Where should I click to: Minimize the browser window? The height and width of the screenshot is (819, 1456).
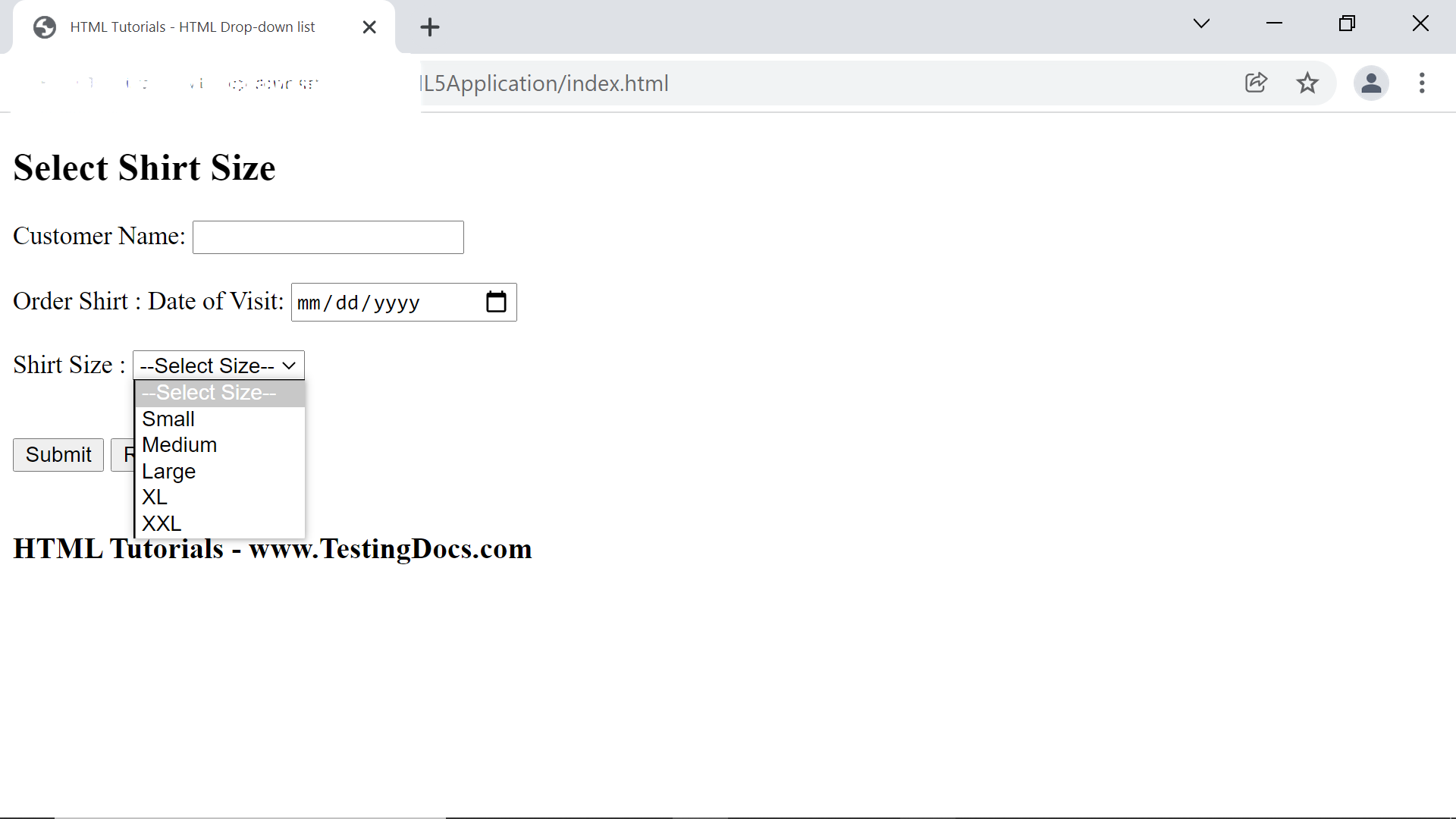pos(1274,24)
